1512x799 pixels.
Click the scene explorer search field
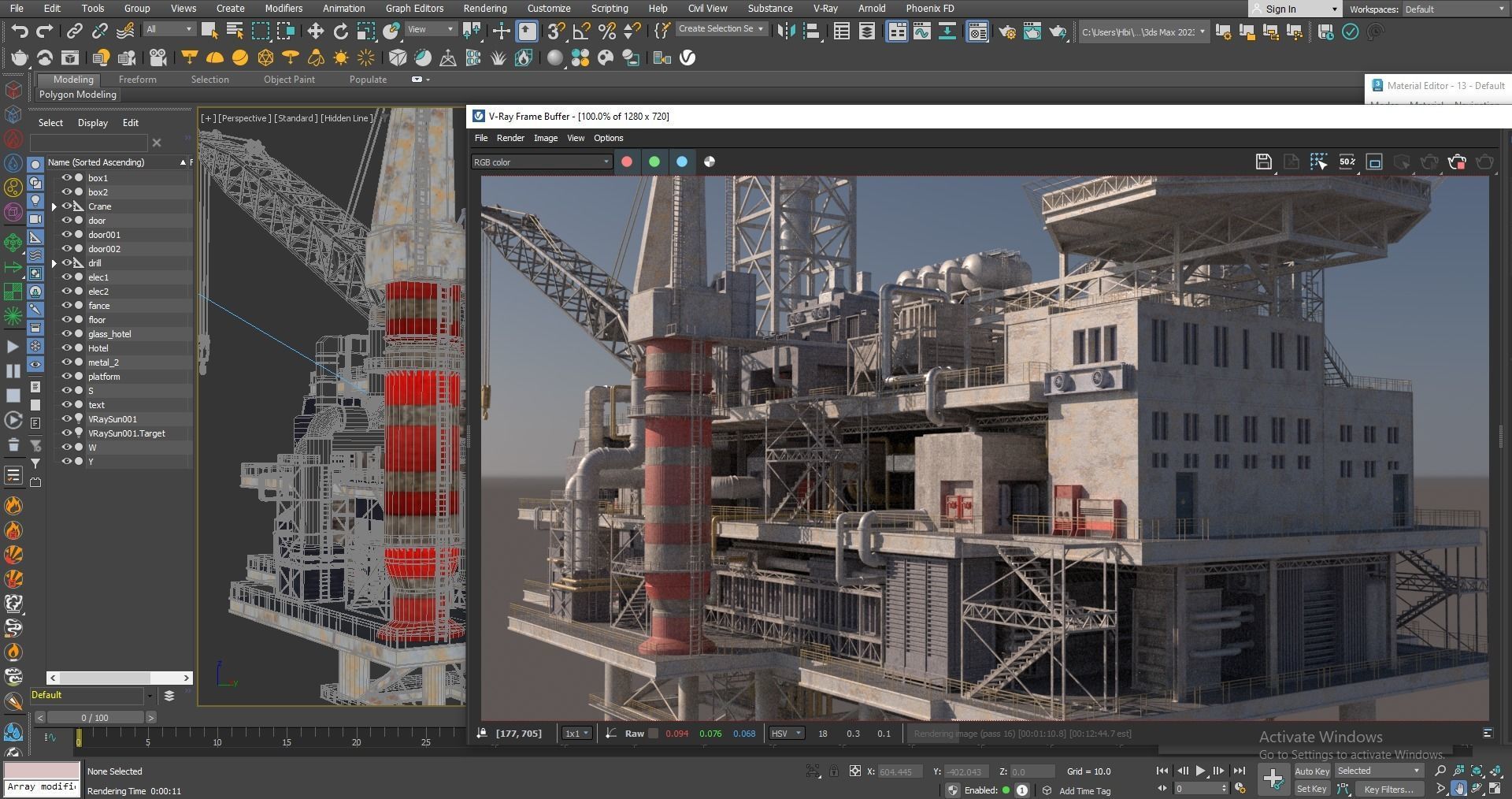(x=88, y=143)
